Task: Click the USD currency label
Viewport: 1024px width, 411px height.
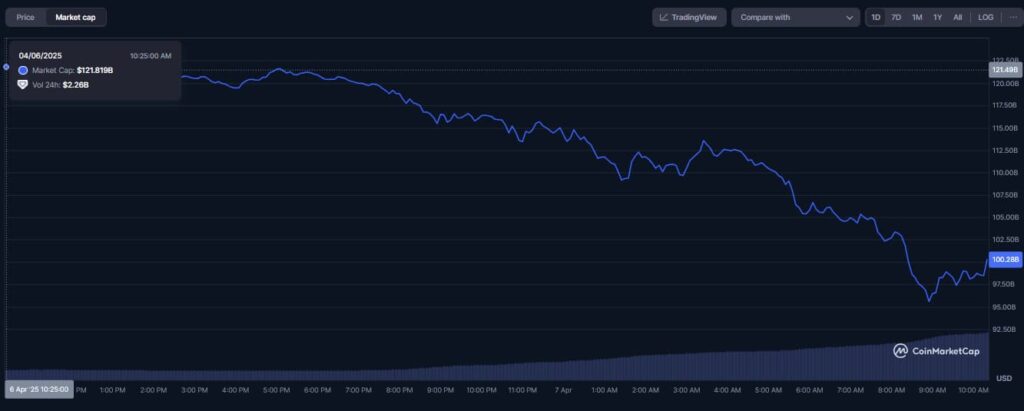Action: click(1004, 378)
